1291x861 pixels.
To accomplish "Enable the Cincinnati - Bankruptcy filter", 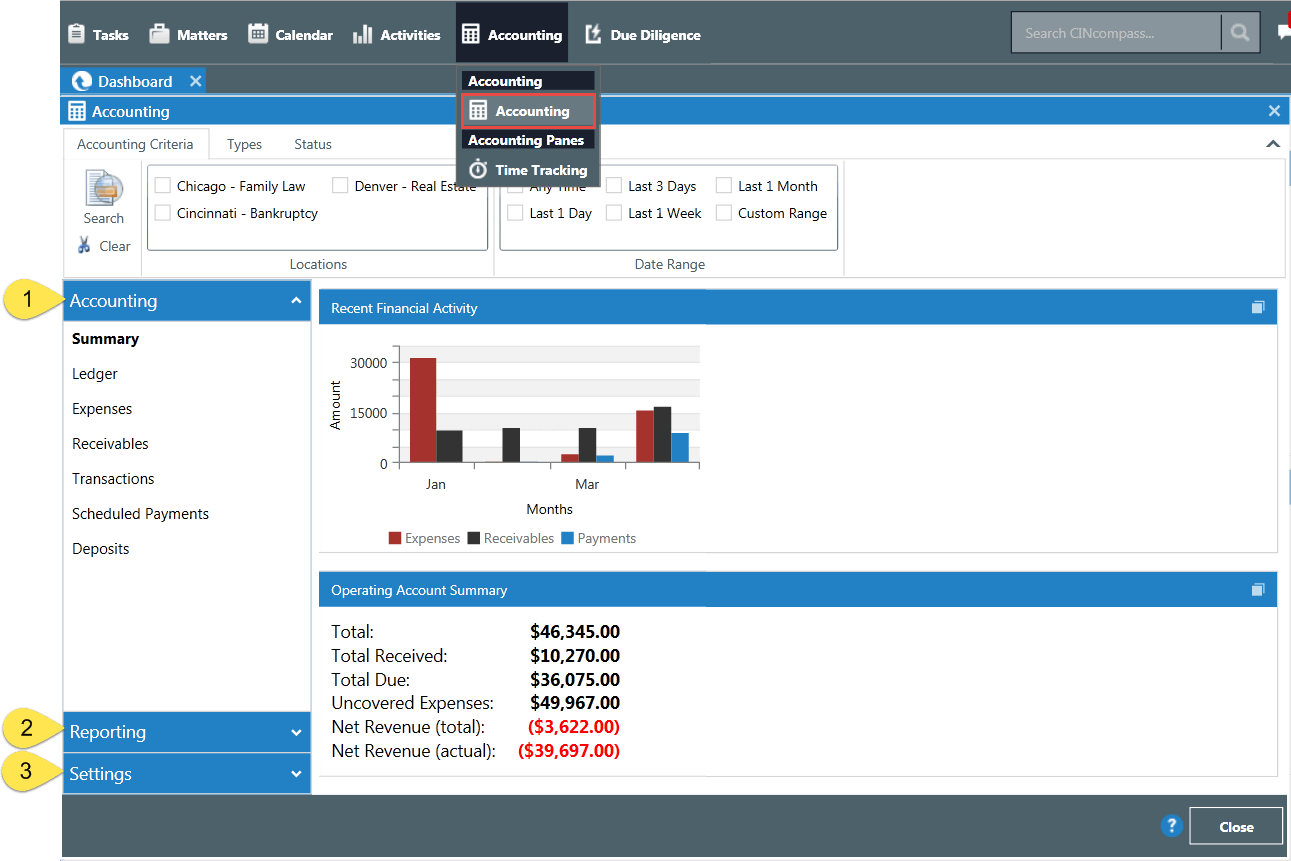I will point(161,212).
